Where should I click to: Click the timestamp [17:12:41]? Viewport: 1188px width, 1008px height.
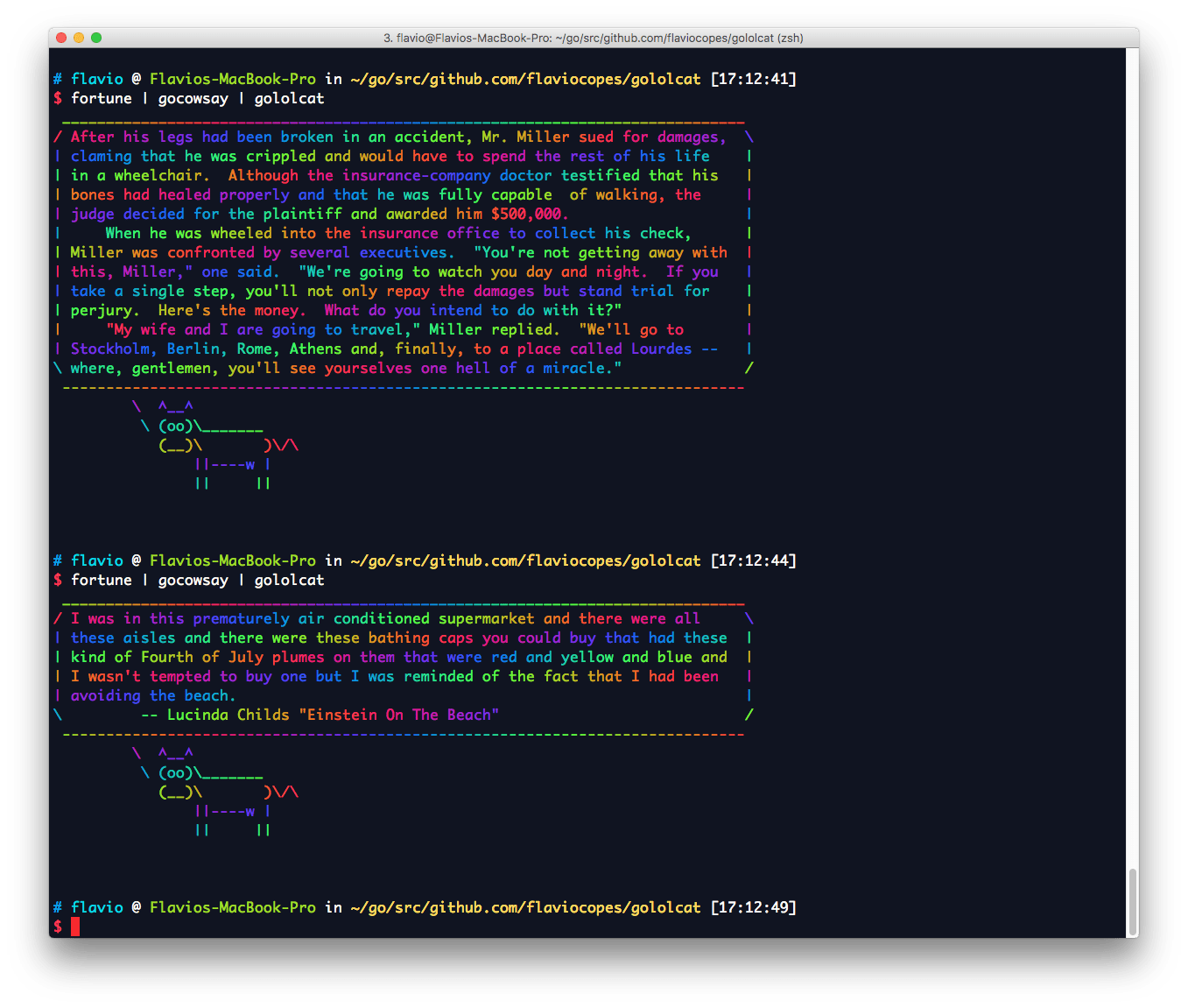tap(753, 79)
